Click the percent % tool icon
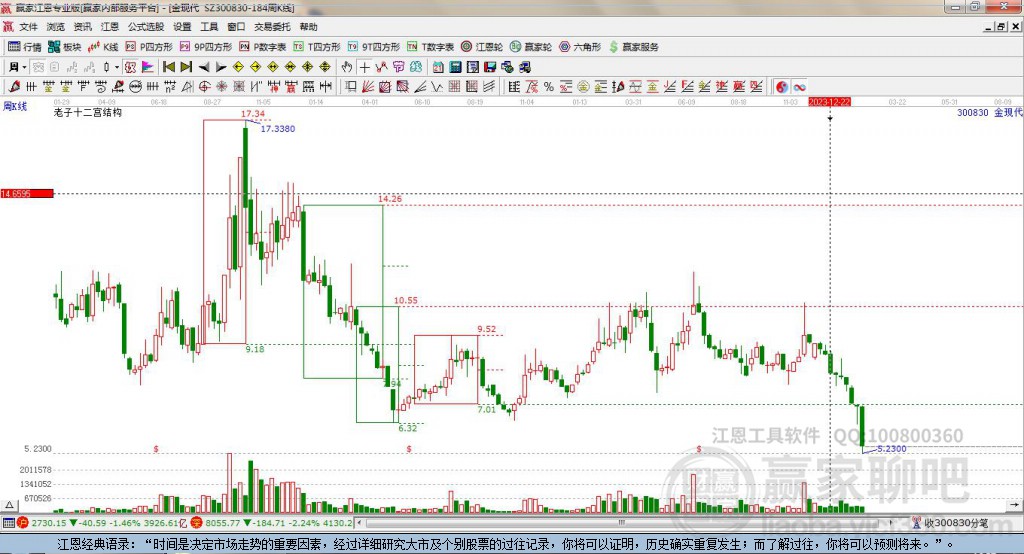Image resolution: width=1024 pixels, height=554 pixels. point(549,86)
